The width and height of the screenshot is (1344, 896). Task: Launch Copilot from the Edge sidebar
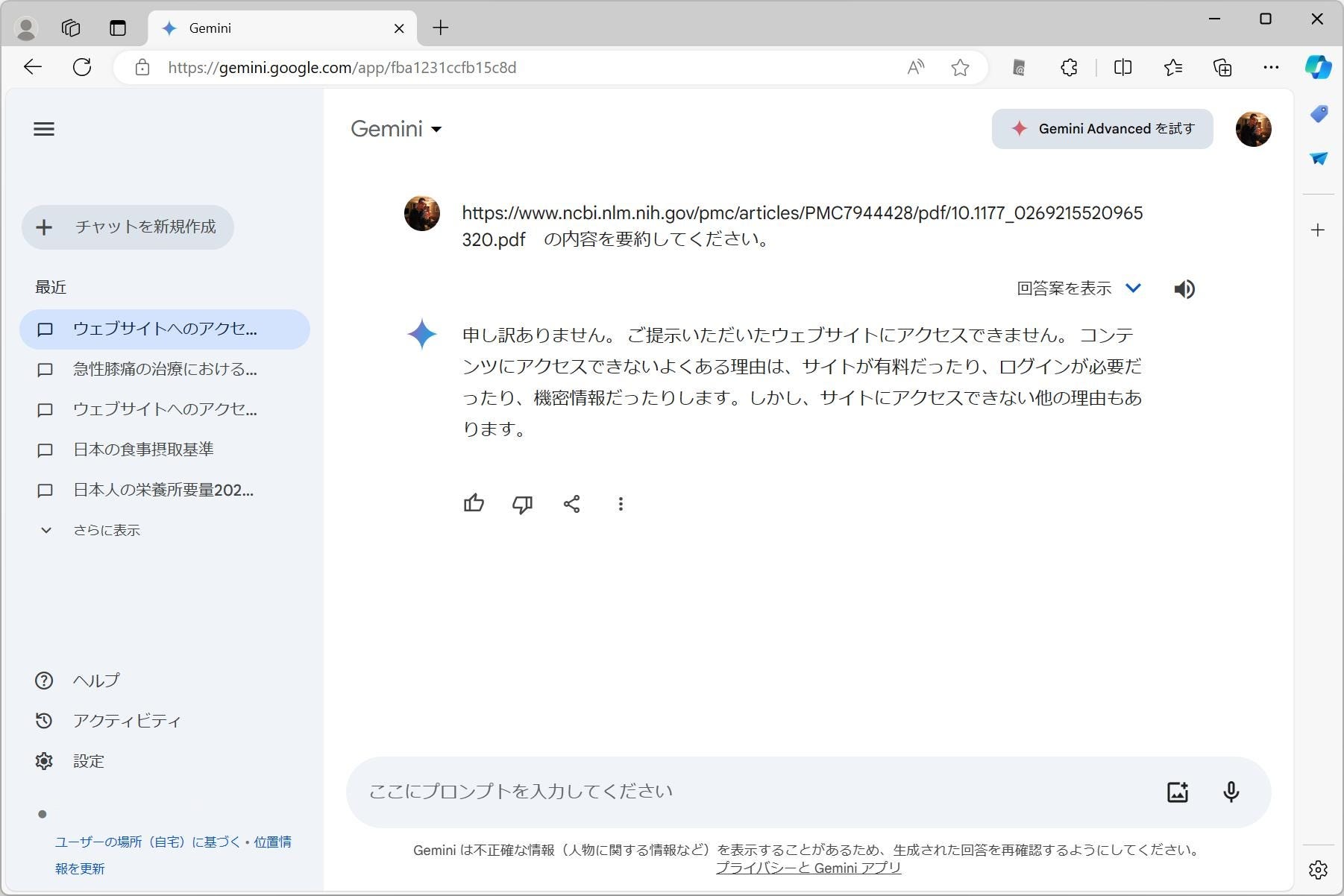click(1319, 67)
